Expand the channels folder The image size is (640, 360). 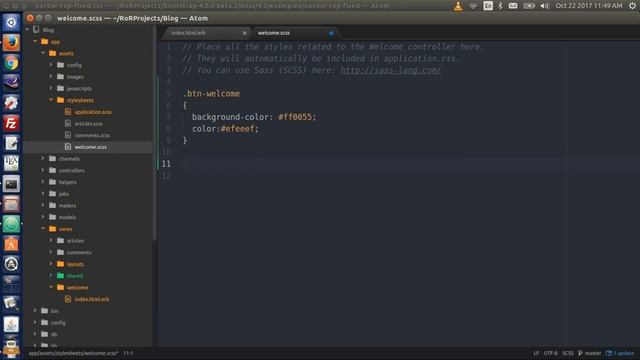tap(43, 158)
